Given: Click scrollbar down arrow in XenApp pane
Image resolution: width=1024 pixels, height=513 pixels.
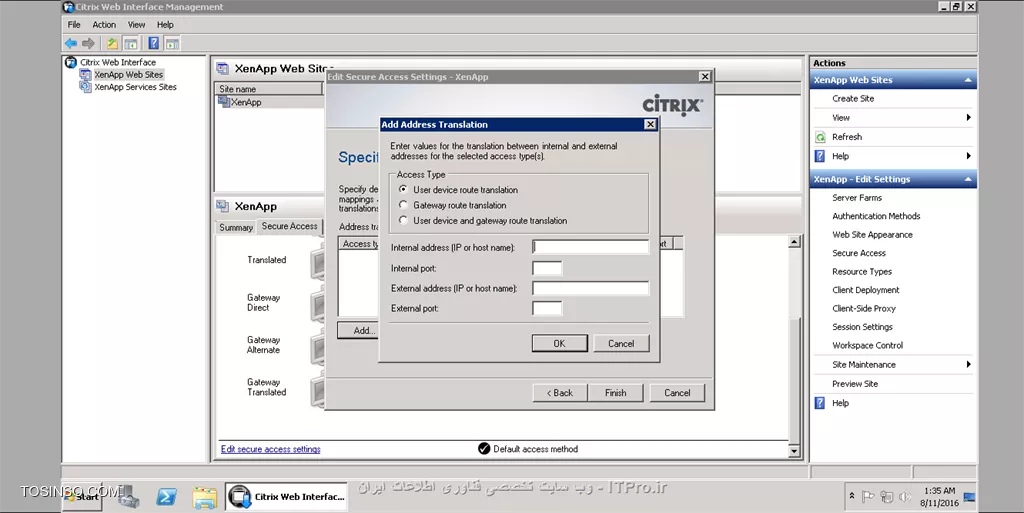Looking at the screenshot, I should coord(794,450).
